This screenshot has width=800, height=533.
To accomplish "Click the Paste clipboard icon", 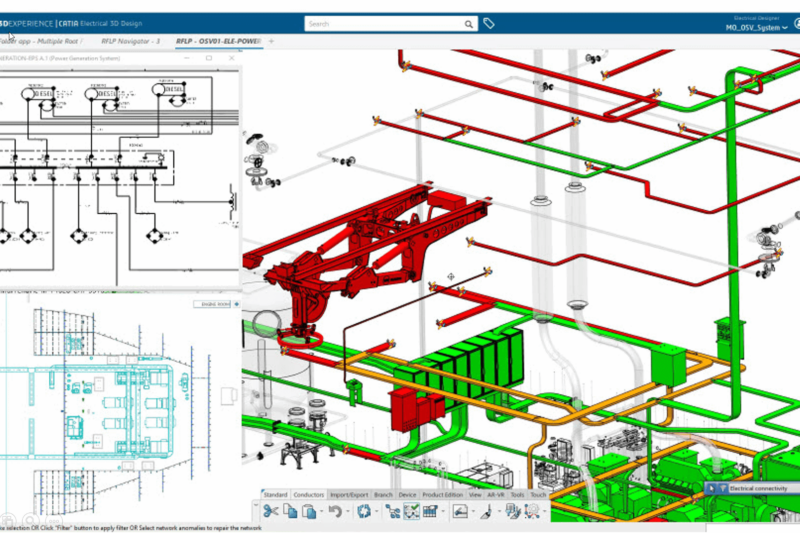I will pyautogui.click(x=310, y=511).
